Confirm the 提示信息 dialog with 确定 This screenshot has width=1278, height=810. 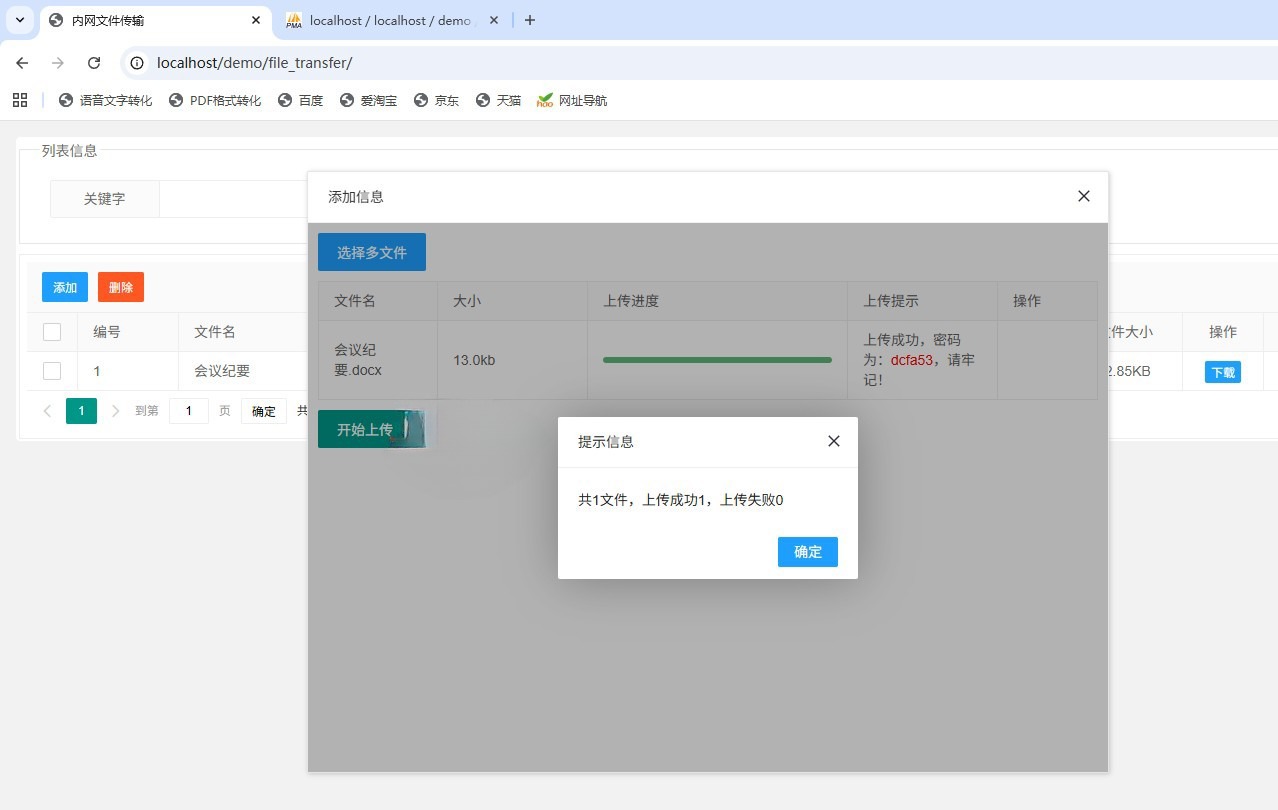pyautogui.click(x=807, y=551)
